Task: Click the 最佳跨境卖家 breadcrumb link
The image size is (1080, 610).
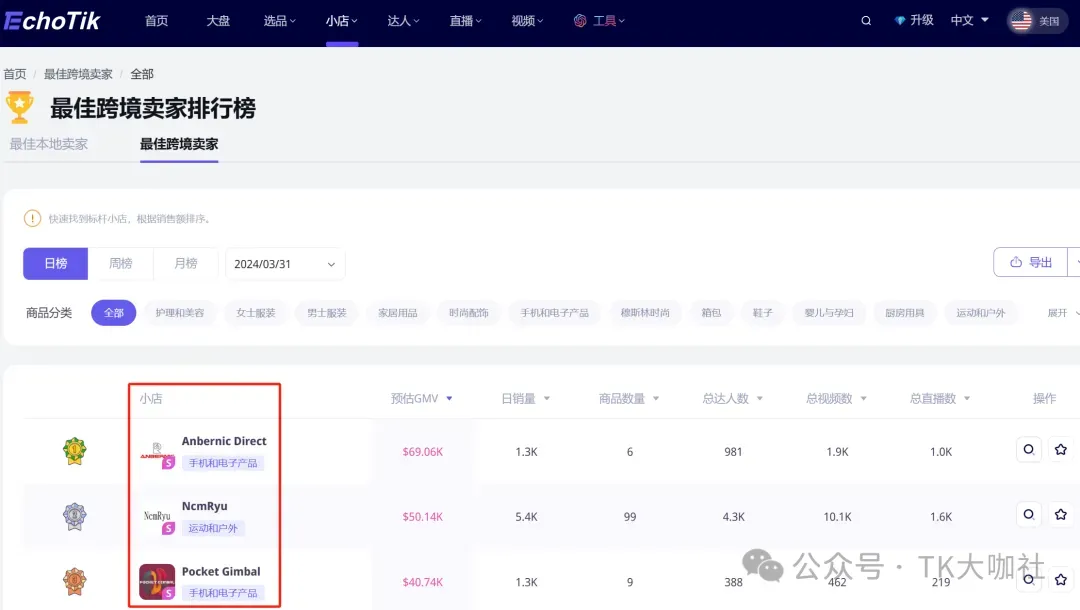Action: 78,74
